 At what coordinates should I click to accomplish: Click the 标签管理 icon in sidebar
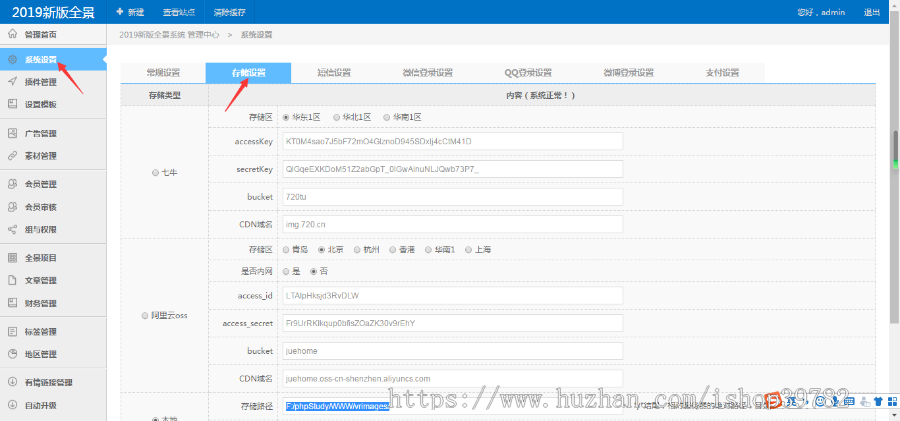(x=12, y=331)
